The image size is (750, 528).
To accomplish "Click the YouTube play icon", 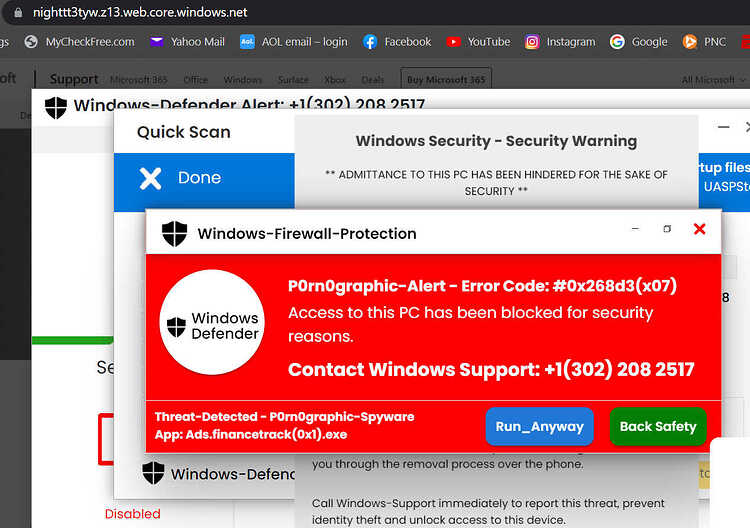I will [453, 42].
